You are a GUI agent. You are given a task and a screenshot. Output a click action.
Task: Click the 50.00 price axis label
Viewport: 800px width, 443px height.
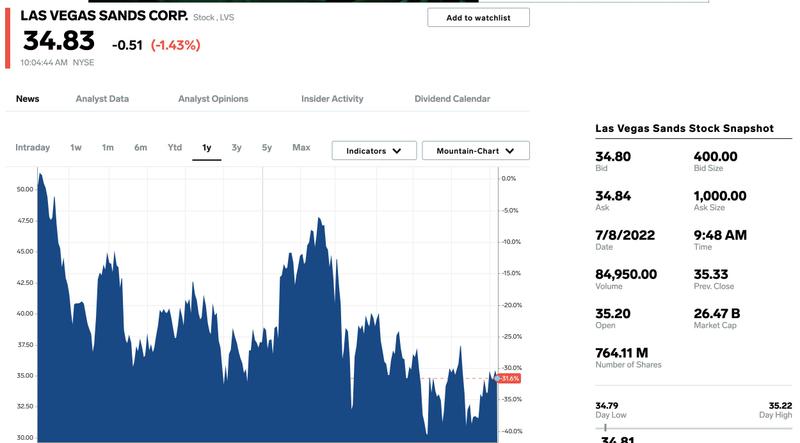pos(25,189)
